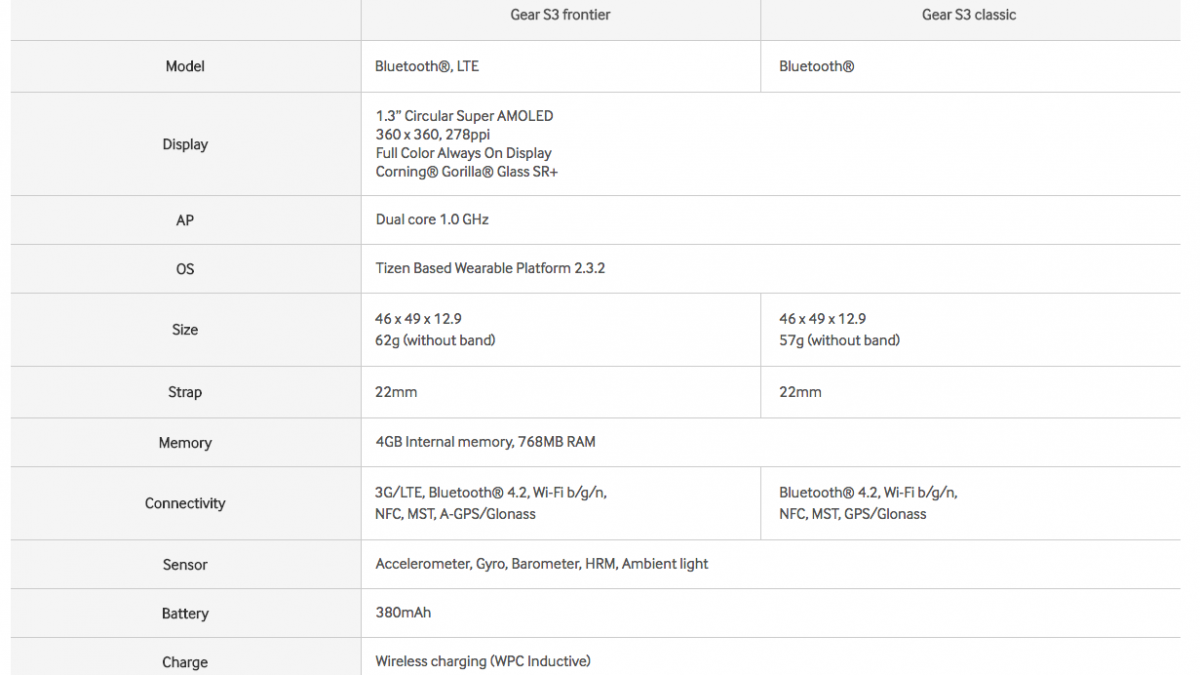
Task: Click the "Bluetooth®, LTE" model cell
Action: click(x=427, y=66)
